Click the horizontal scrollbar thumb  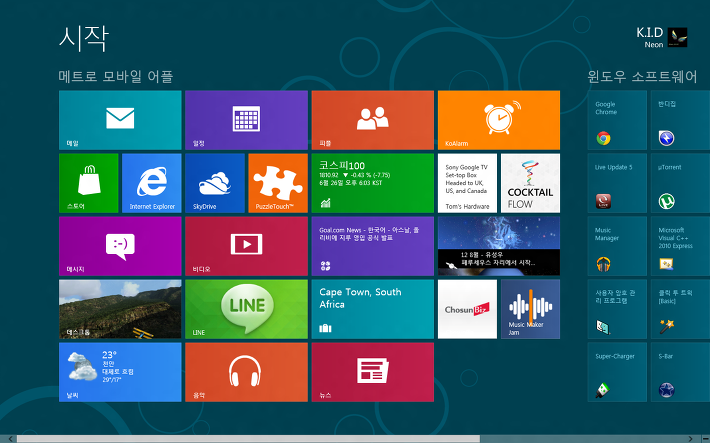(x=248, y=439)
